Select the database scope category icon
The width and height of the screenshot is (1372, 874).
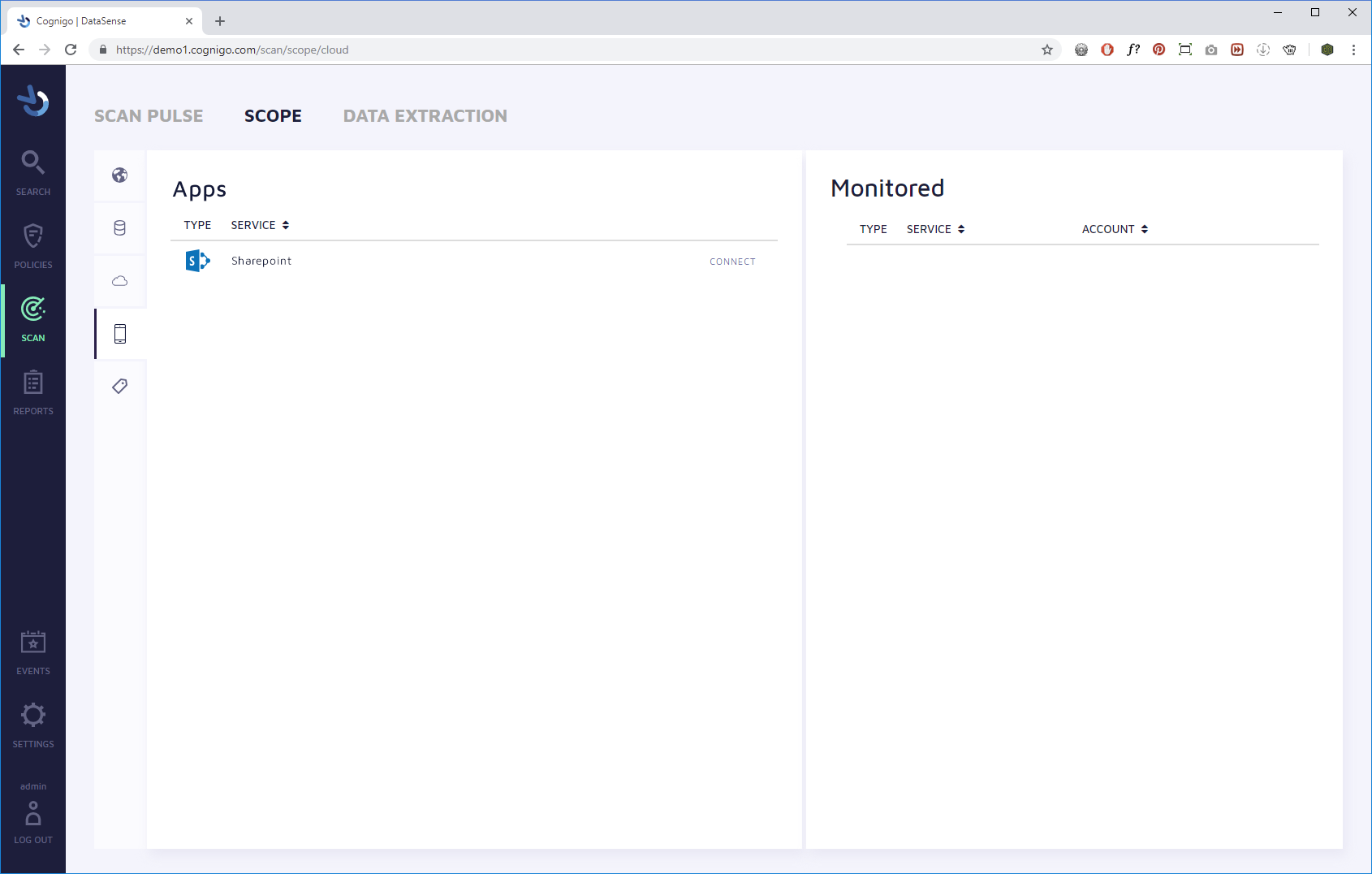point(120,228)
